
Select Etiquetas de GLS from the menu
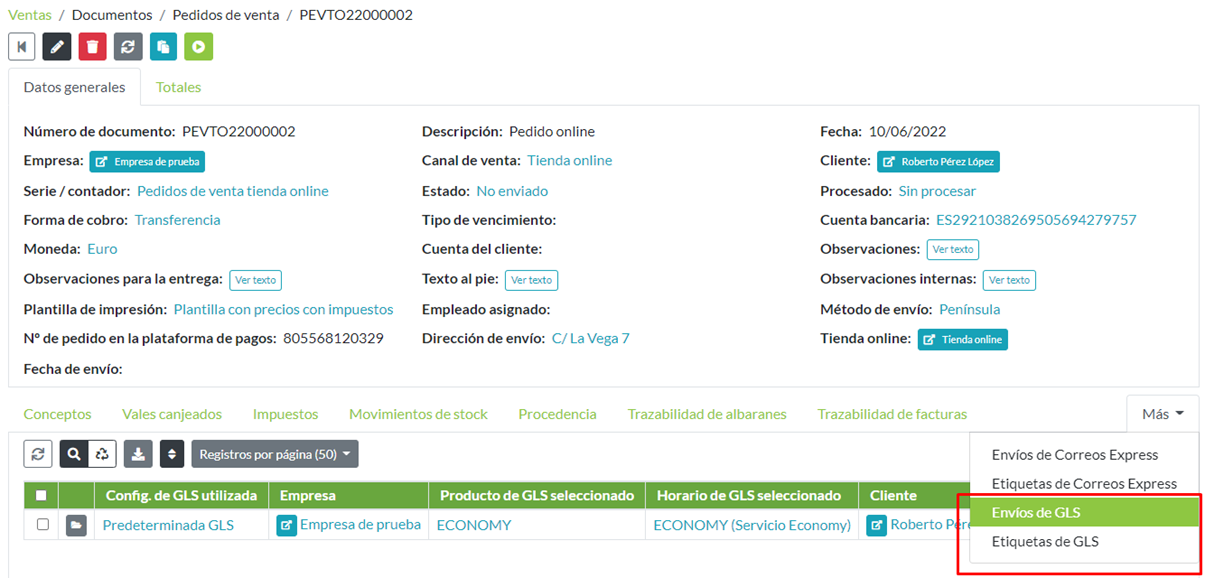pyautogui.click(x=1045, y=542)
